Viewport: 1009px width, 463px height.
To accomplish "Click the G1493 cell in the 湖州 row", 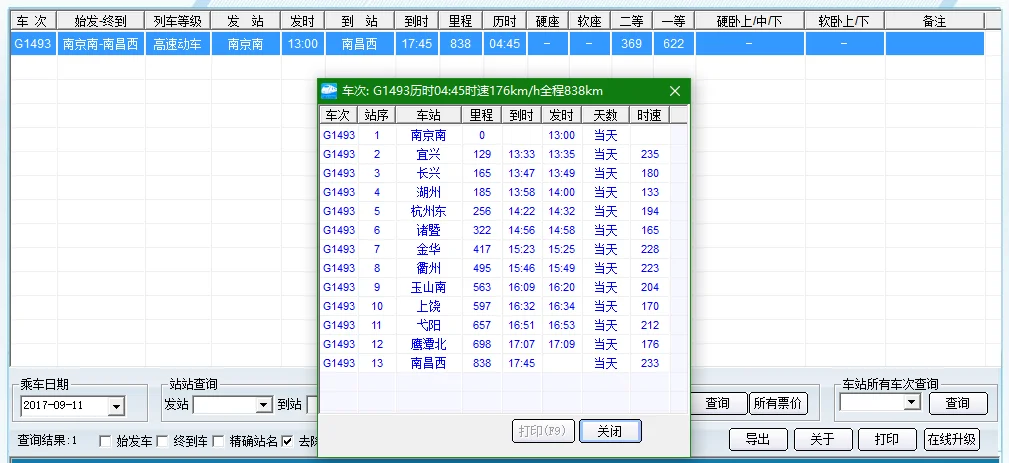I will [x=339, y=192].
